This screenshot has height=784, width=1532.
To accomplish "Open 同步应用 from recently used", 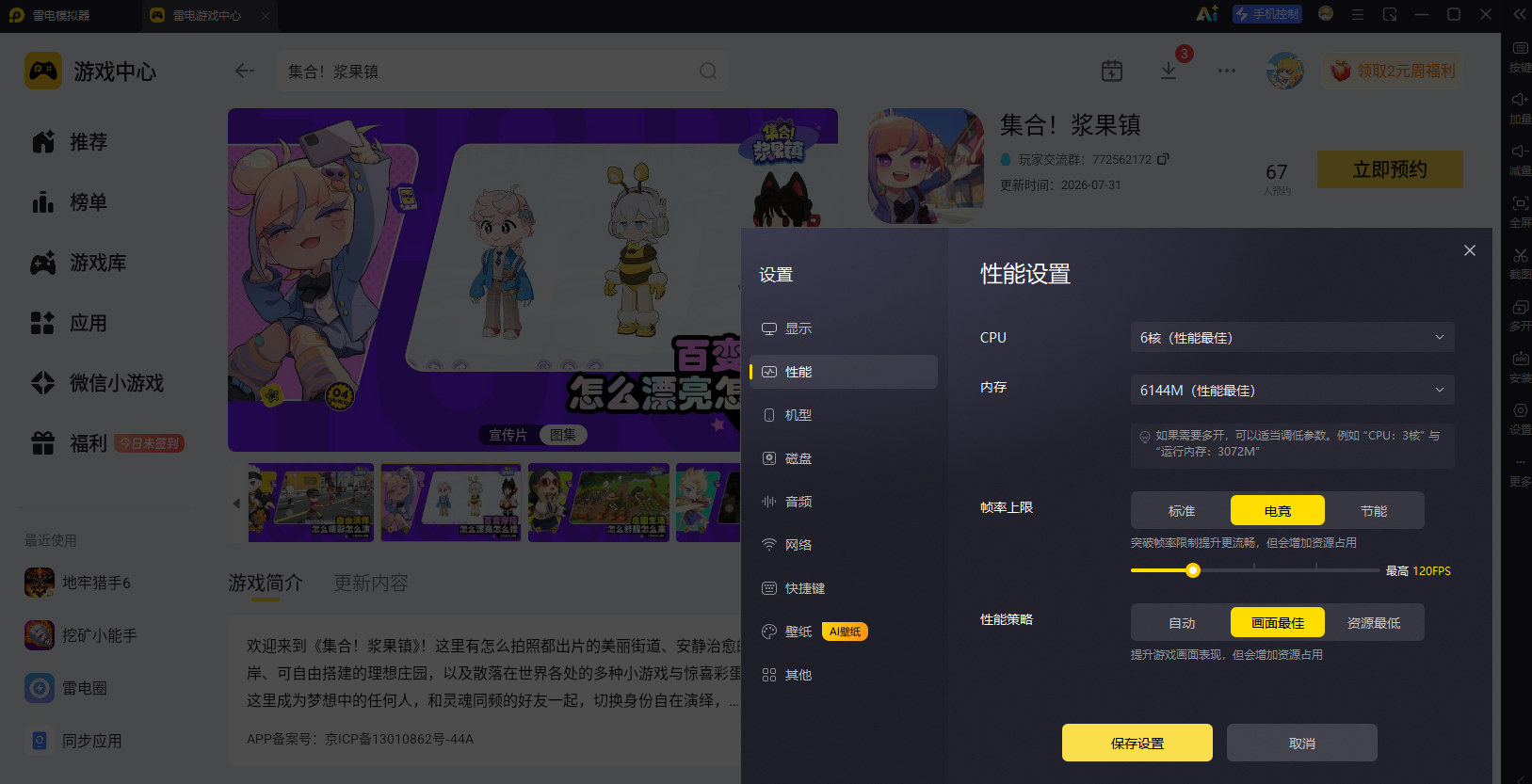I will pyautogui.click(x=73, y=741).
